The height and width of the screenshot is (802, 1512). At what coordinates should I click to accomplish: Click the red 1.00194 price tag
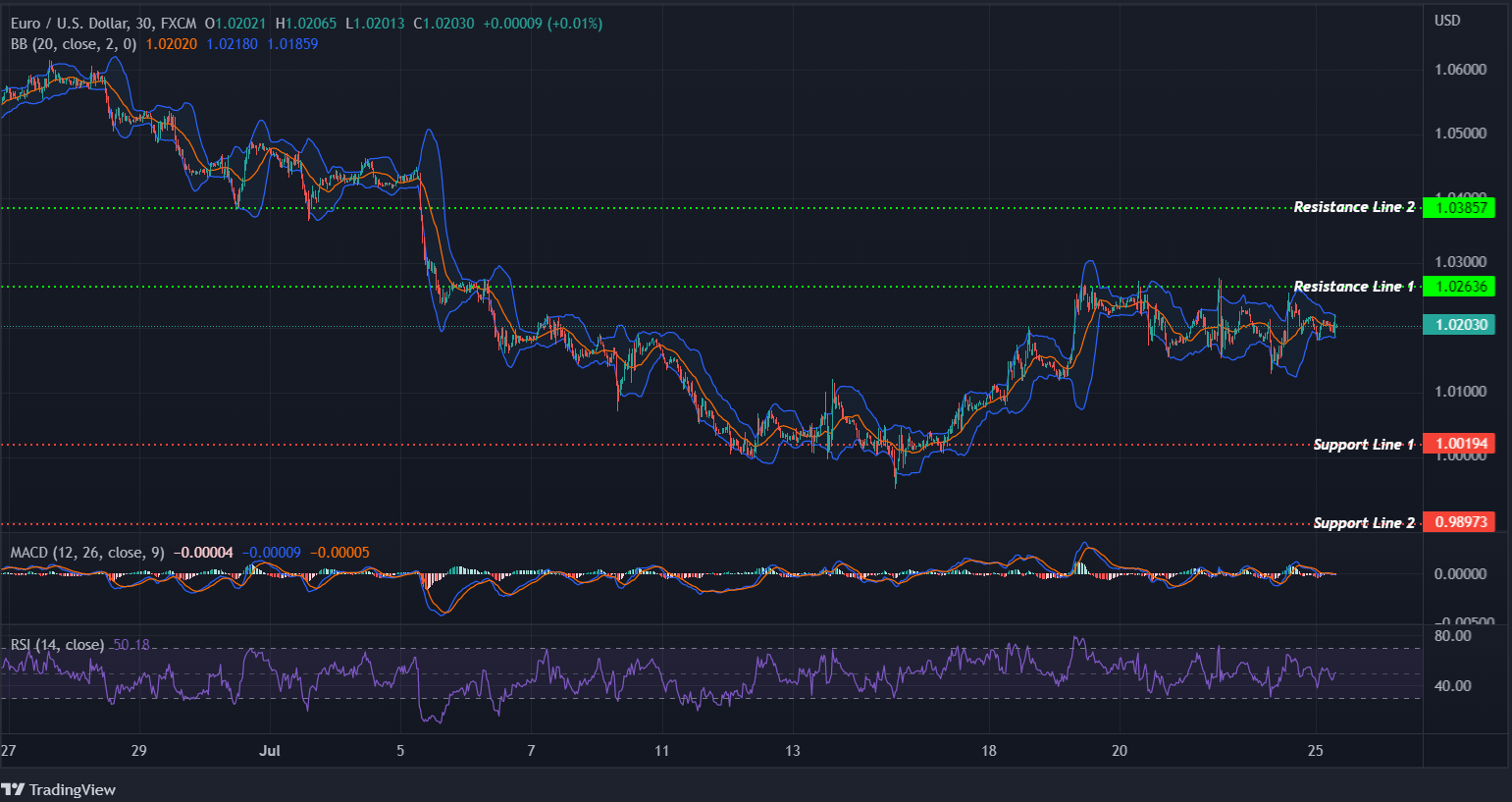1459,444
